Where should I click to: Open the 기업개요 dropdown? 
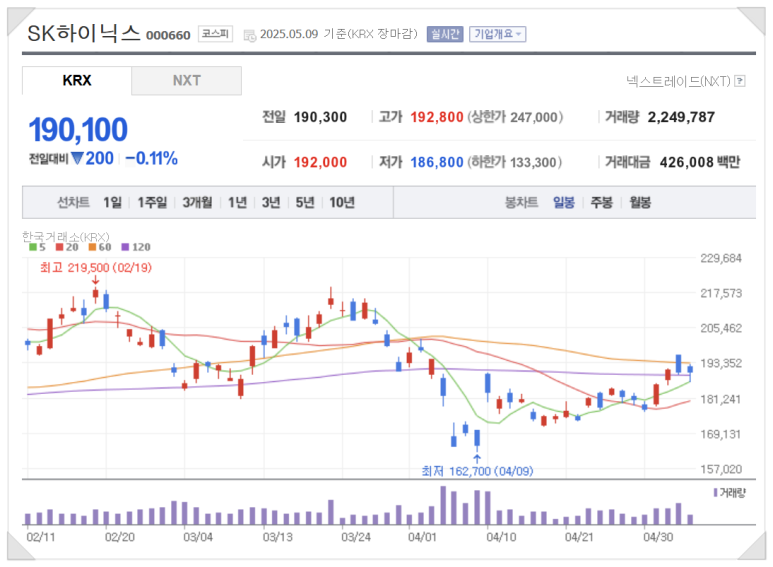click(497, 34)
